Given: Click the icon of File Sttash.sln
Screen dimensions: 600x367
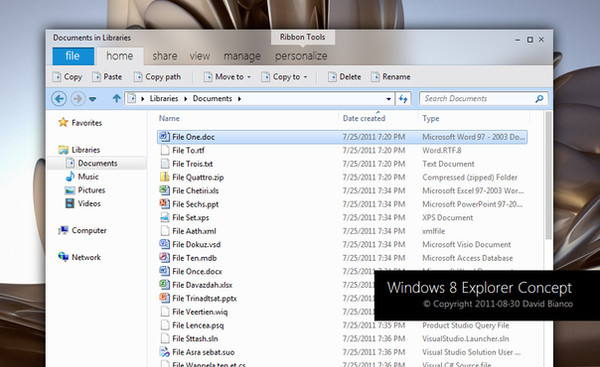Looking at the screenshot, I should click(x=165, y=338).
